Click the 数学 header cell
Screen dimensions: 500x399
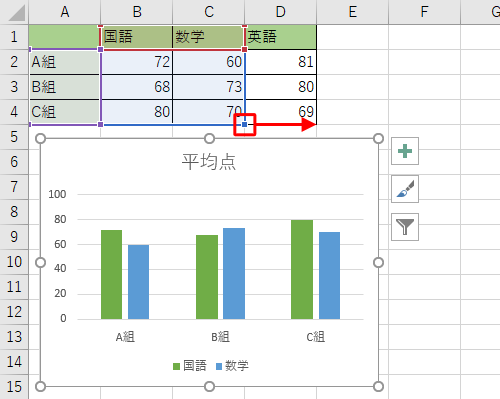(x=209, y=37)
